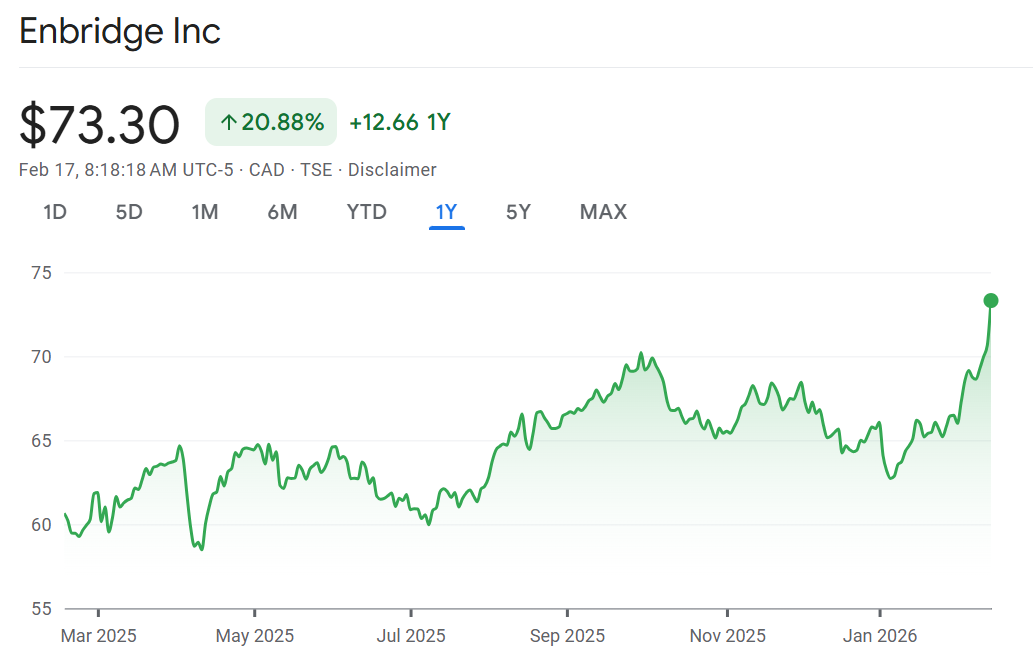Open the Disclaimer link
Image resolution: width=1033 pixels, height=664 pixels.
point(392,170)
